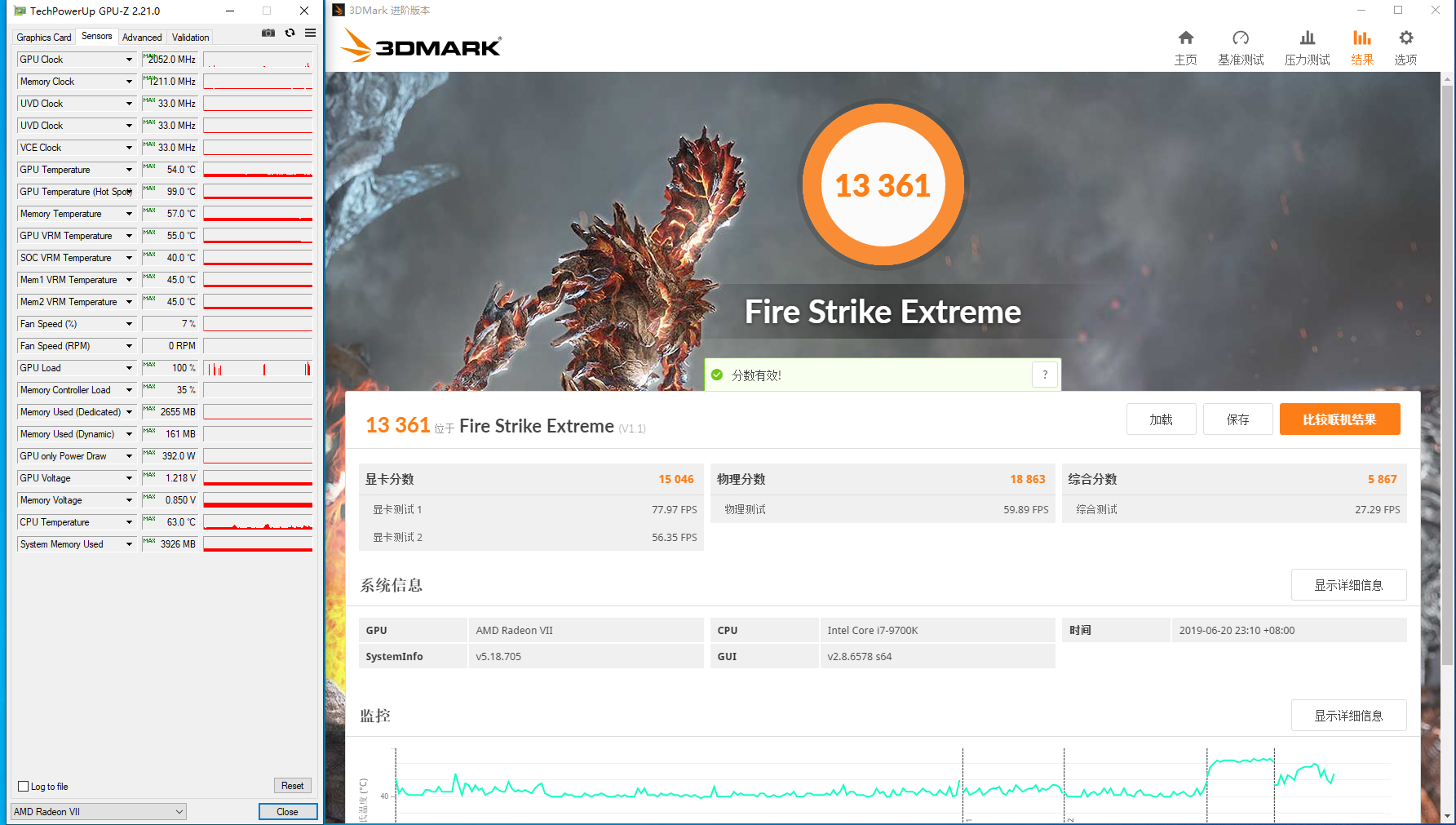The image size is (1456, 825).
Task: Click the SystemInfo v5.18.705 cell
Action: point(586,656)
